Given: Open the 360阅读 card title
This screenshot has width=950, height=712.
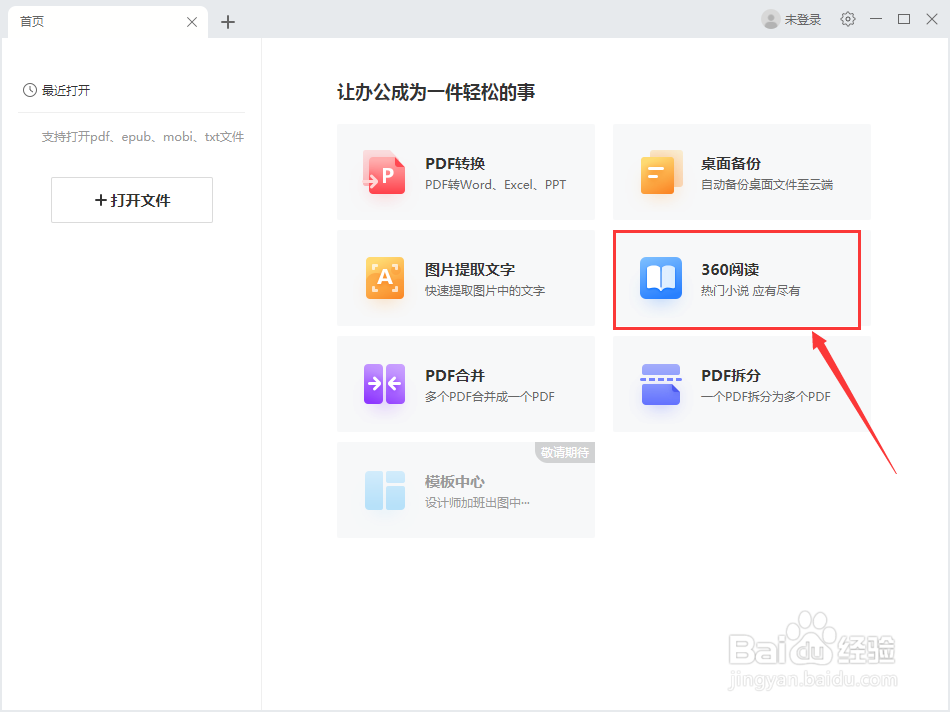Looking at the screenshot, I should coord(730,270).
